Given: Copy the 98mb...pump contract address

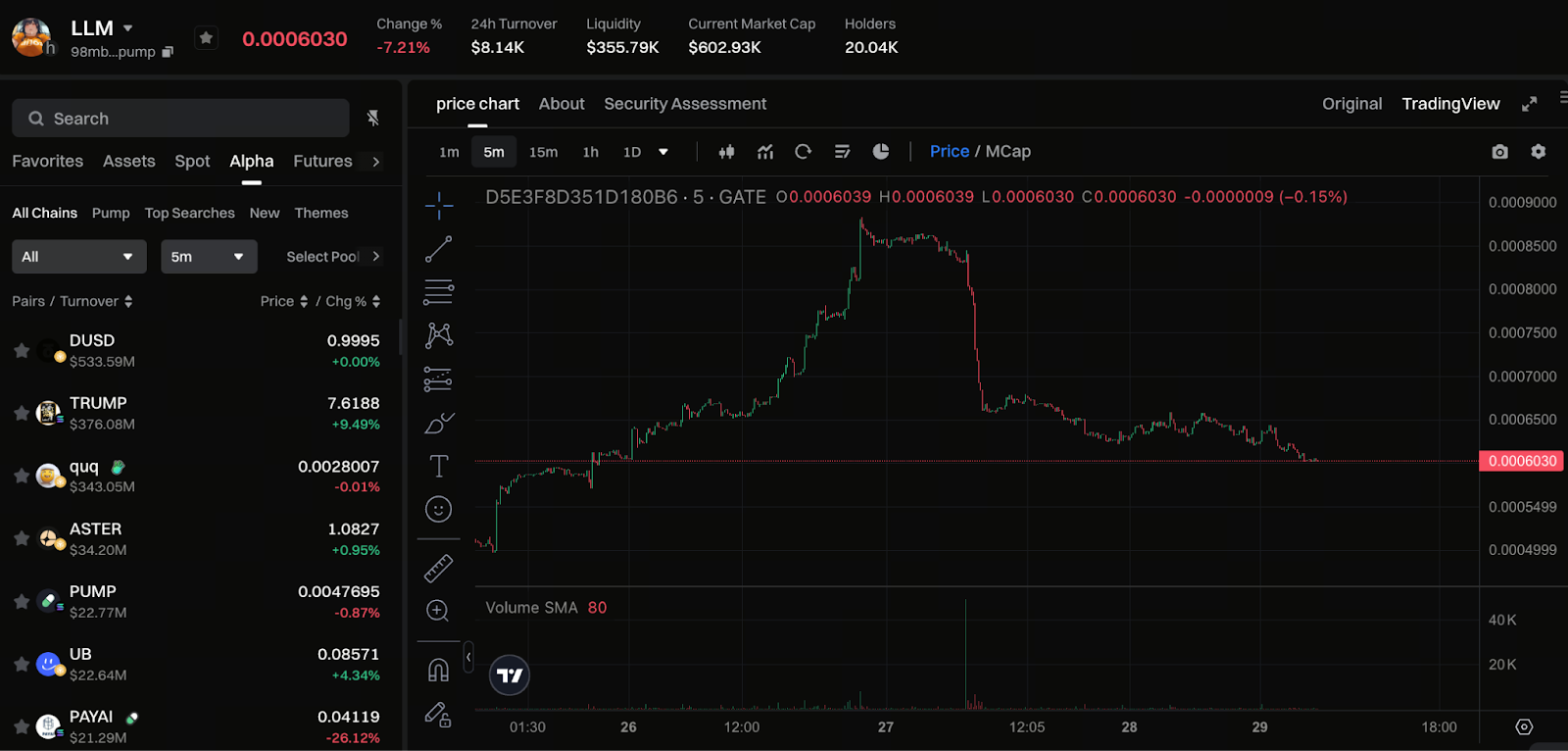Looking at the screenshot, I should click(168, 52).
